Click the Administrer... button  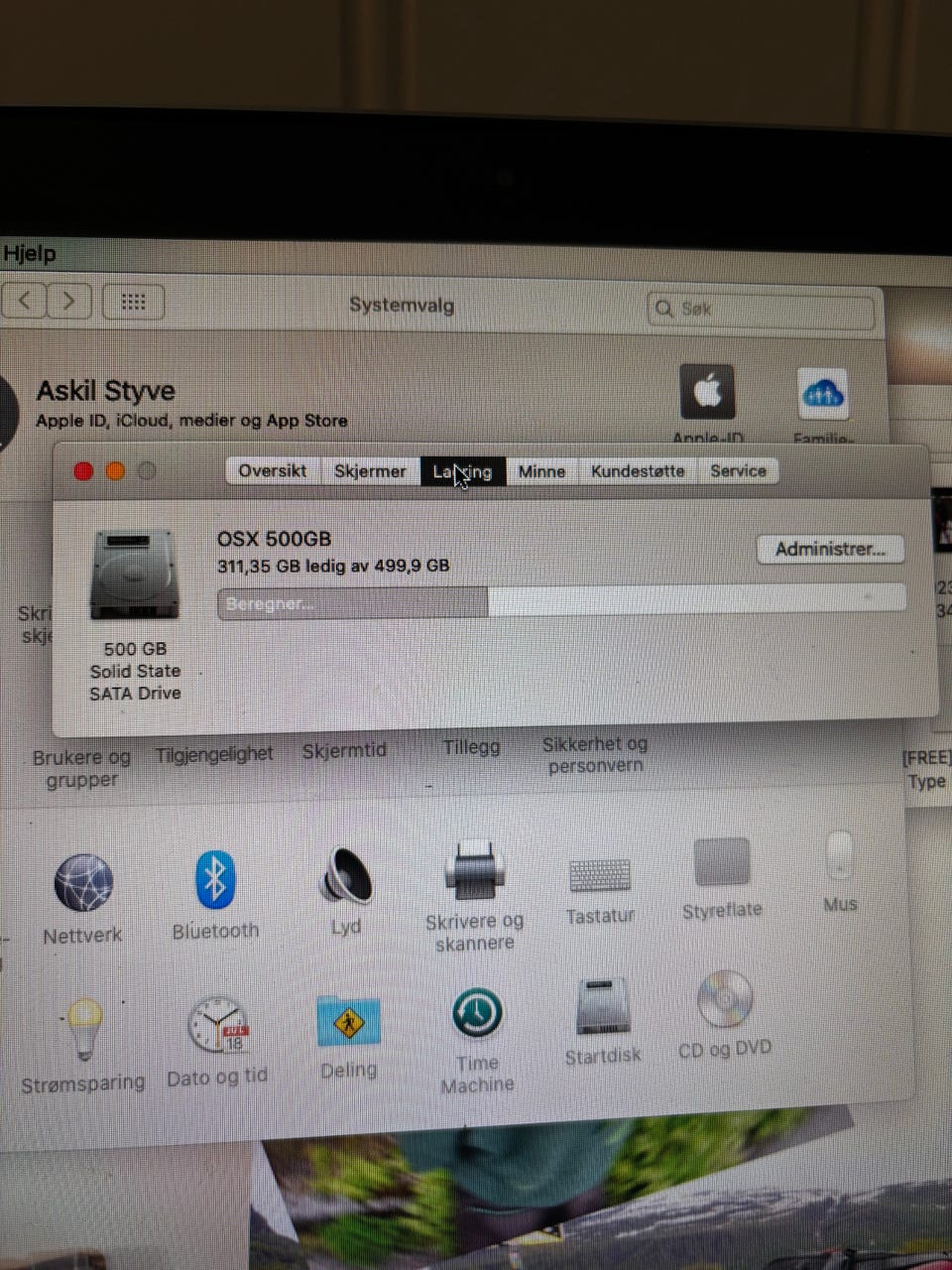tap(830, 550)
